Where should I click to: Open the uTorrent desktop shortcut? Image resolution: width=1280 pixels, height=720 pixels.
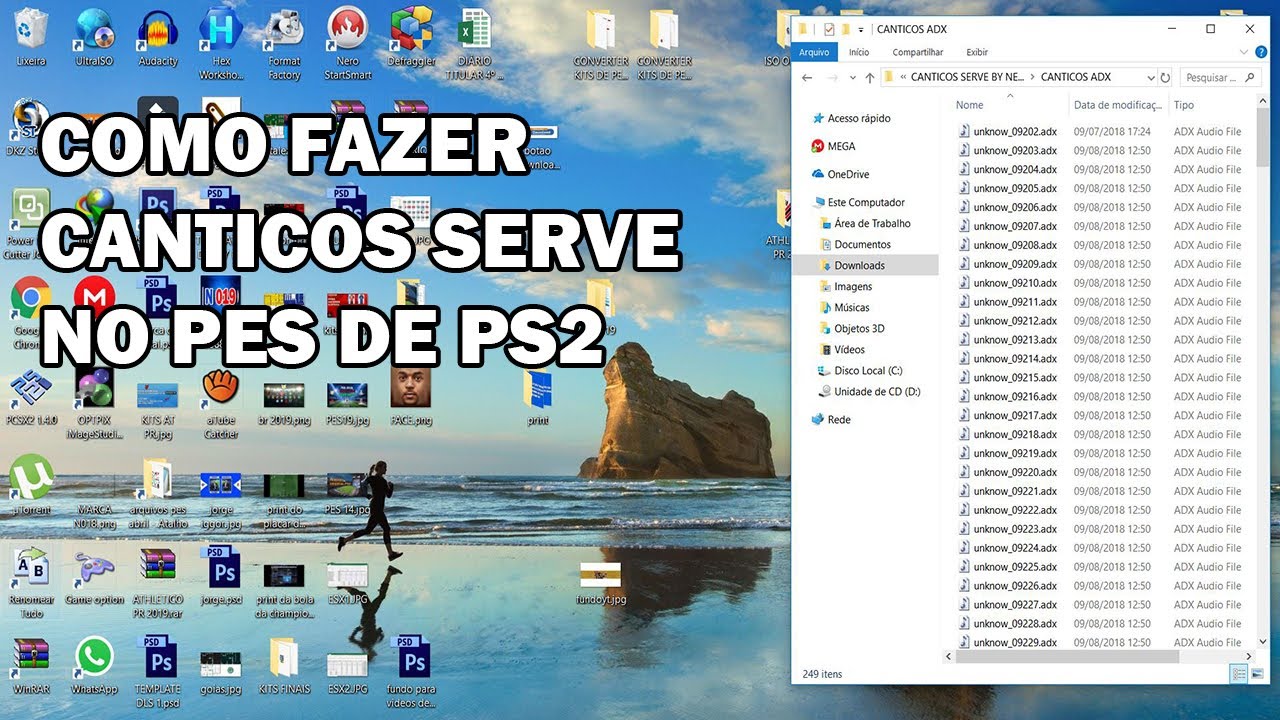point(31,485)
